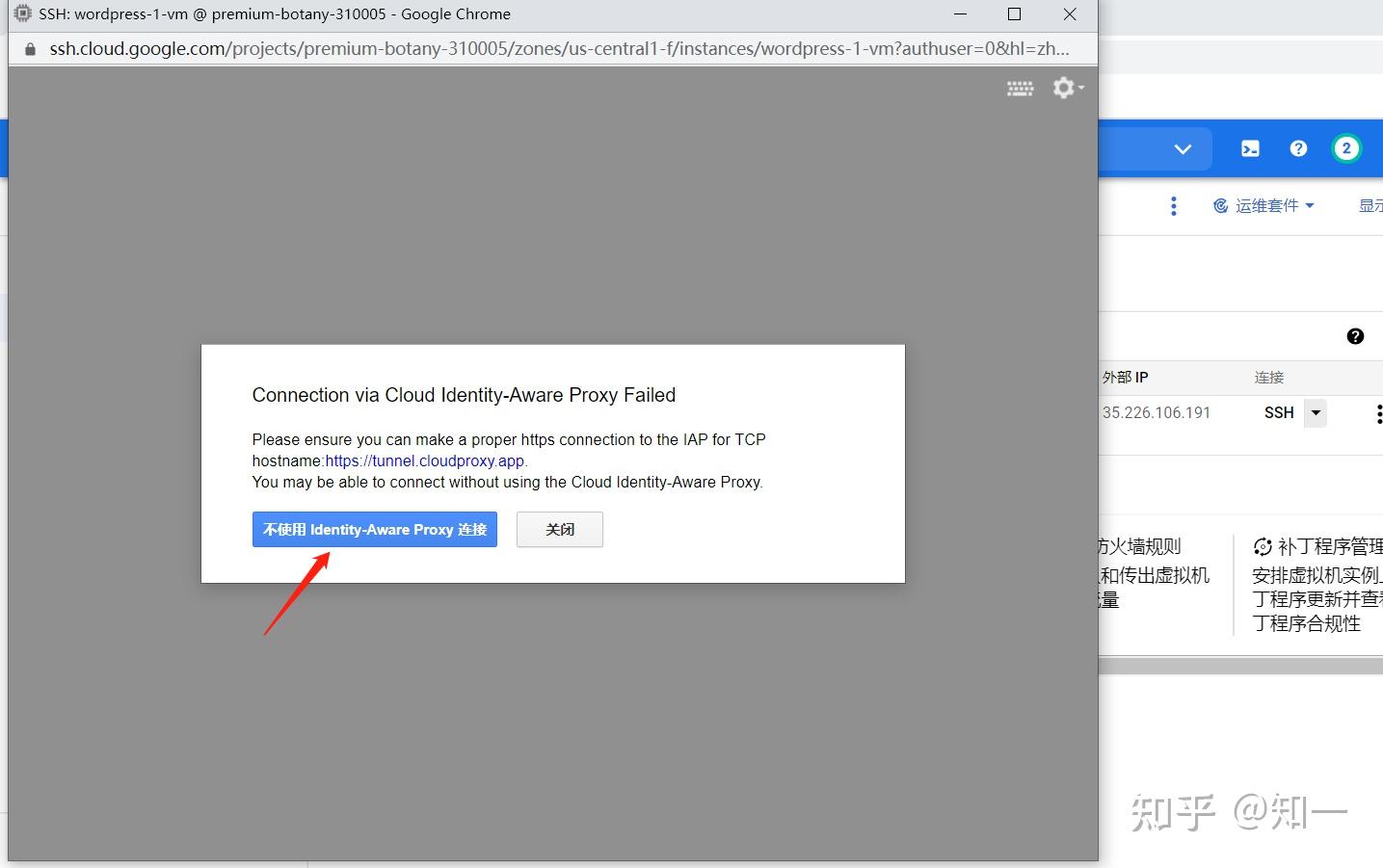Image resolution: width=1383 pixels, height=868 pixels.
Task: Minimize the SSH Chrome window
Action: tap(960, 13)
